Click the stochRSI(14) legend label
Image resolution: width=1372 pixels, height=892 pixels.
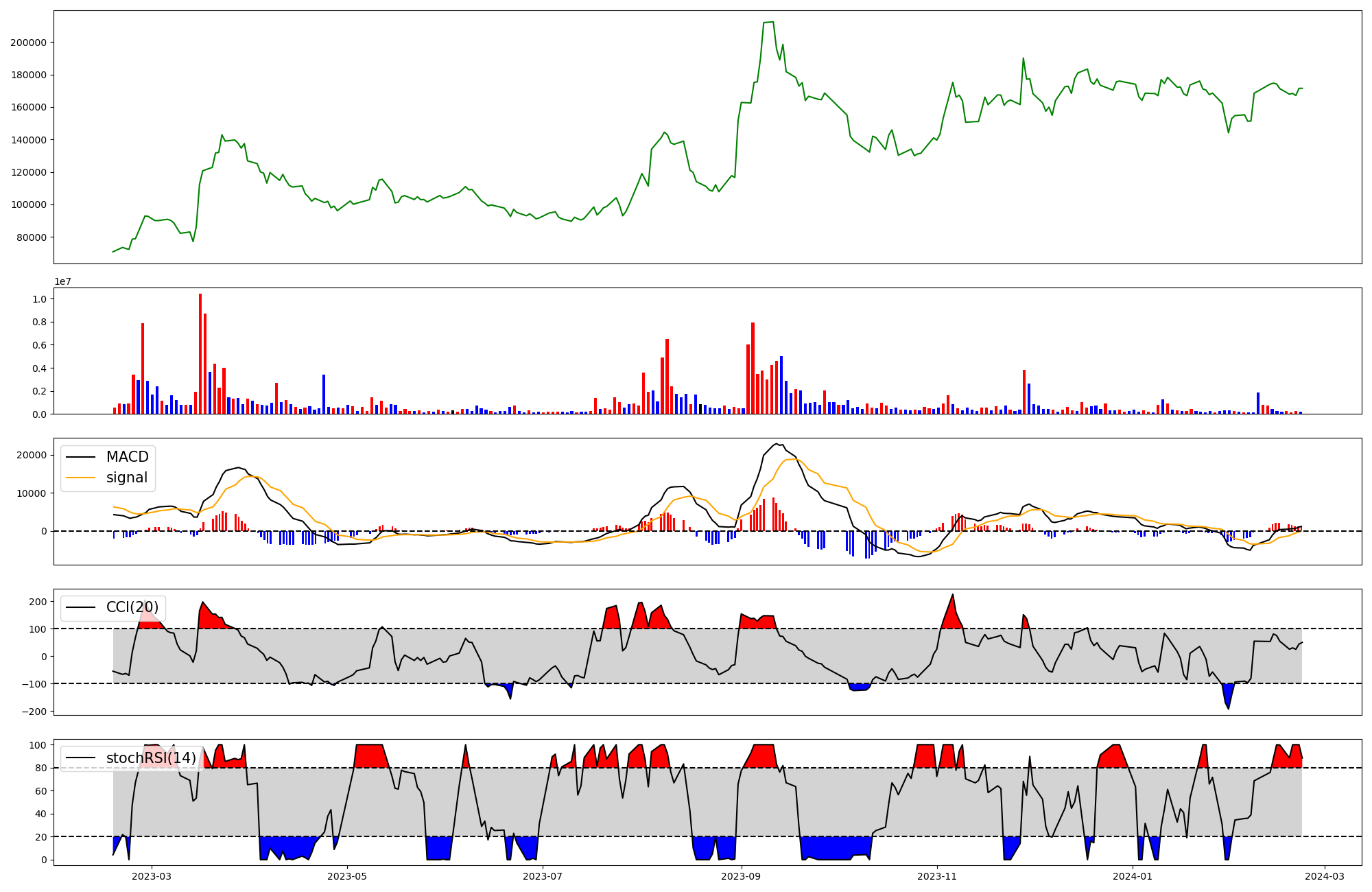click(x=151, y=758)
